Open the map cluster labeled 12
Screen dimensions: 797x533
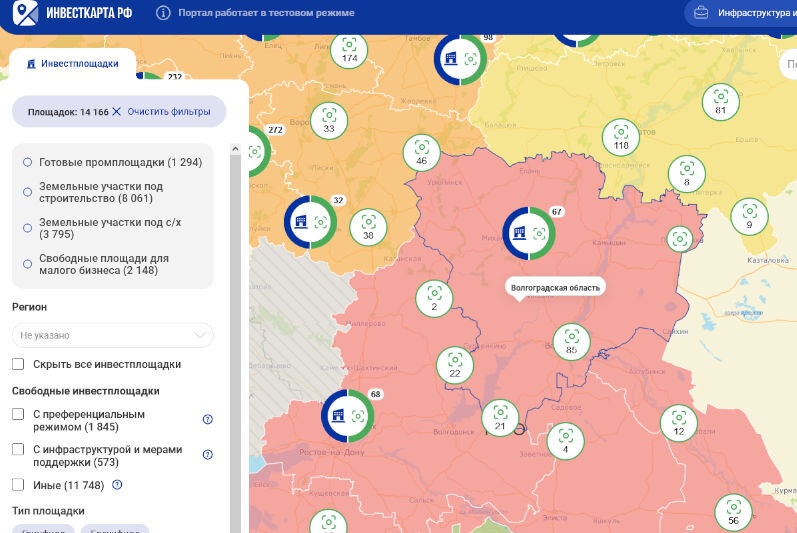click(679, 423)
